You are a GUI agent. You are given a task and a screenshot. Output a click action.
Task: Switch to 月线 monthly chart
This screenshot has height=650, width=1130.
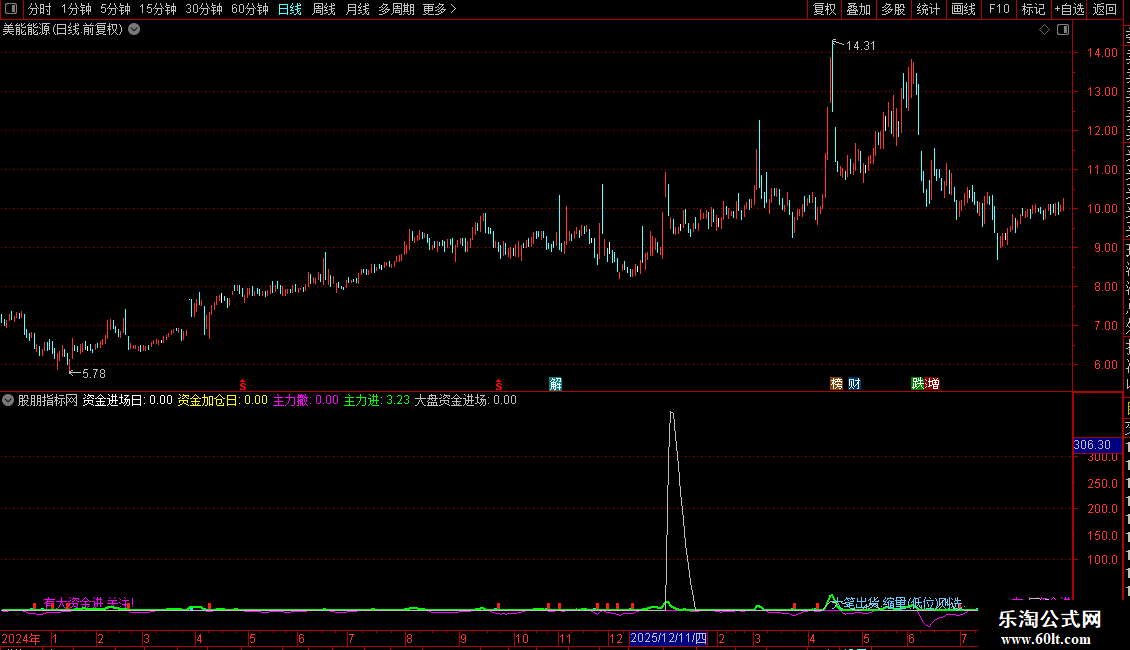tap(357, 9)
